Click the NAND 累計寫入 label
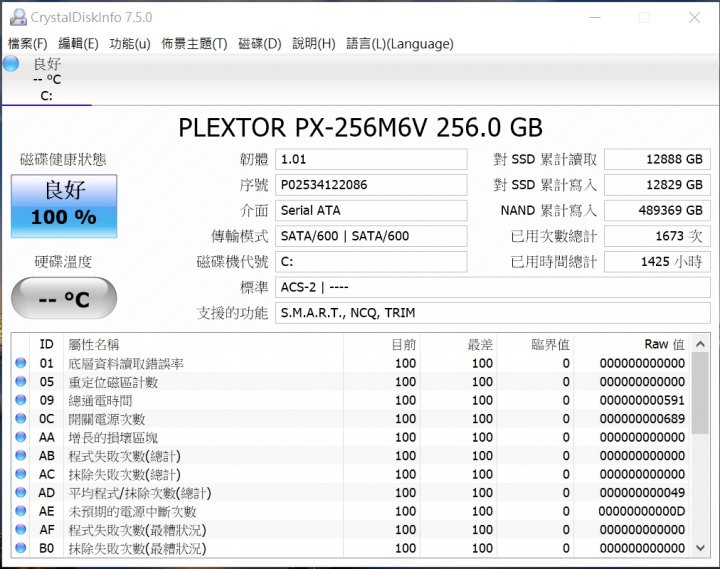720x569 pixels. point(549,210)
